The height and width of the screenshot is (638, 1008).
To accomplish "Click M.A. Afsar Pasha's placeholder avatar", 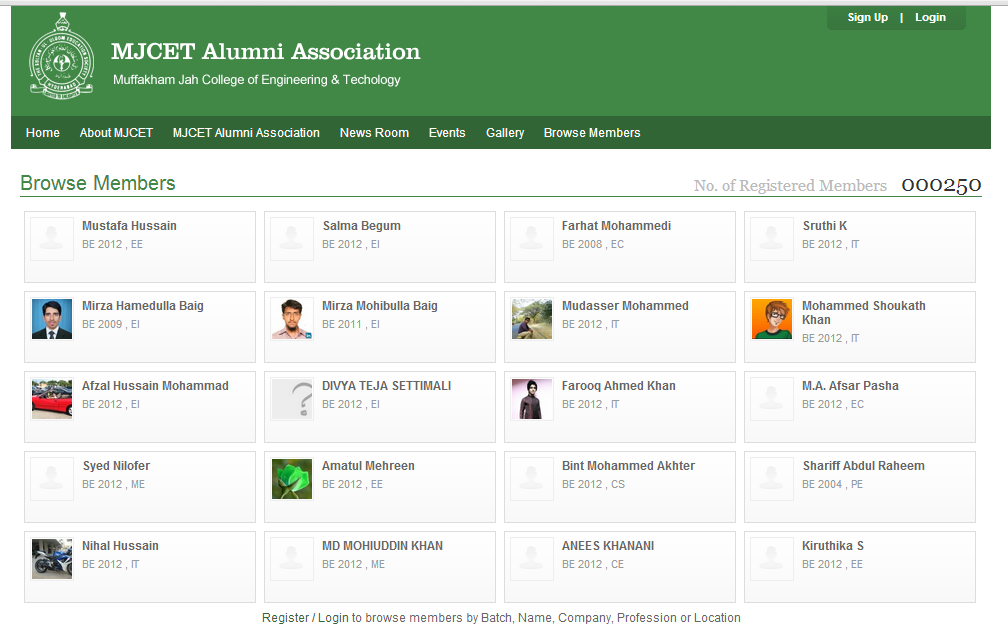I will [772, 399].
